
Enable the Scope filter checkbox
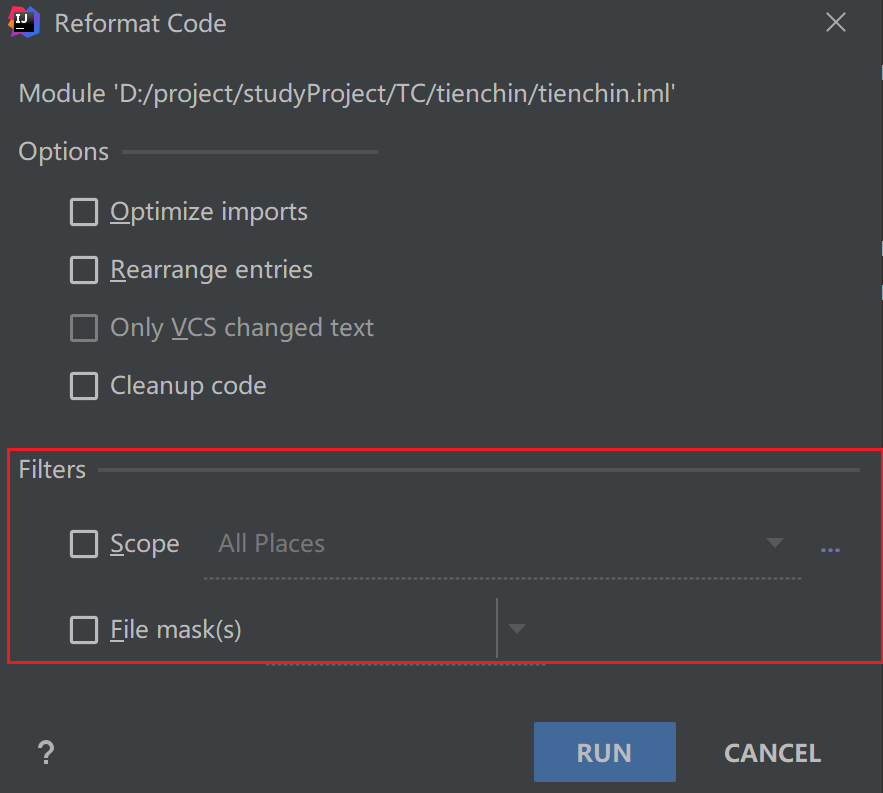click(x=84, y=544)
